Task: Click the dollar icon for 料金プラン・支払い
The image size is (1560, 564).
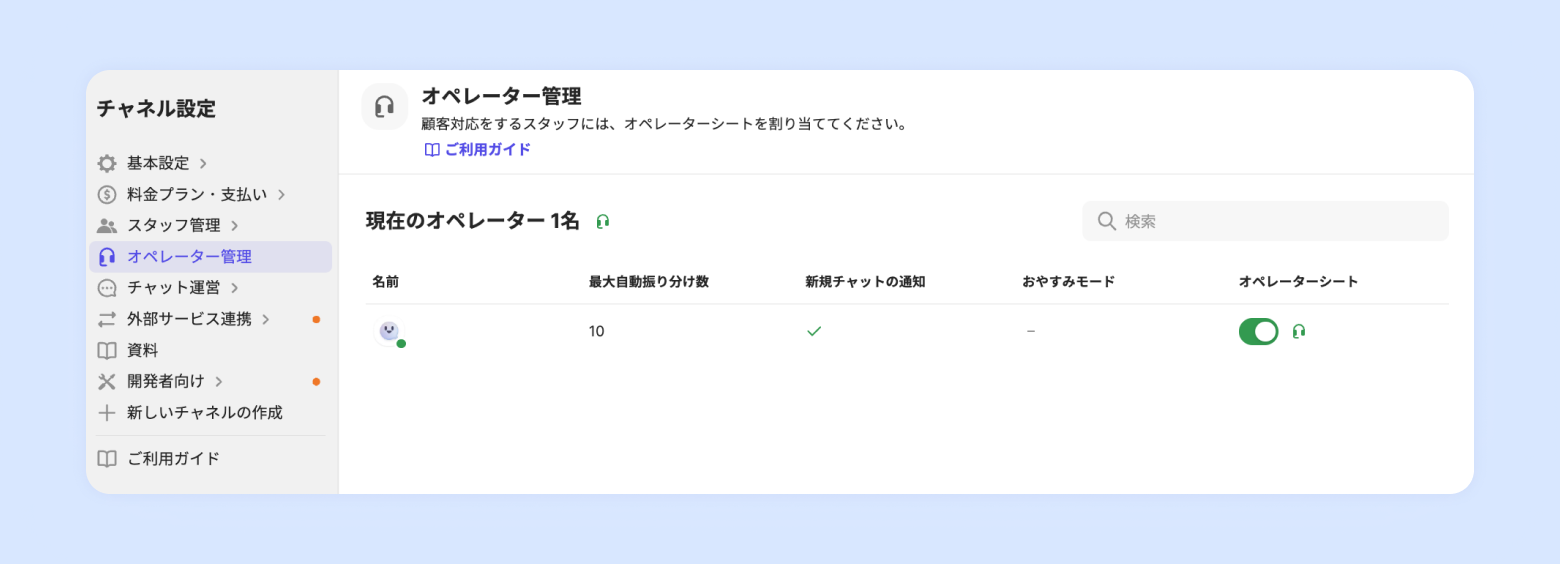Action: (x=107, y=194)
